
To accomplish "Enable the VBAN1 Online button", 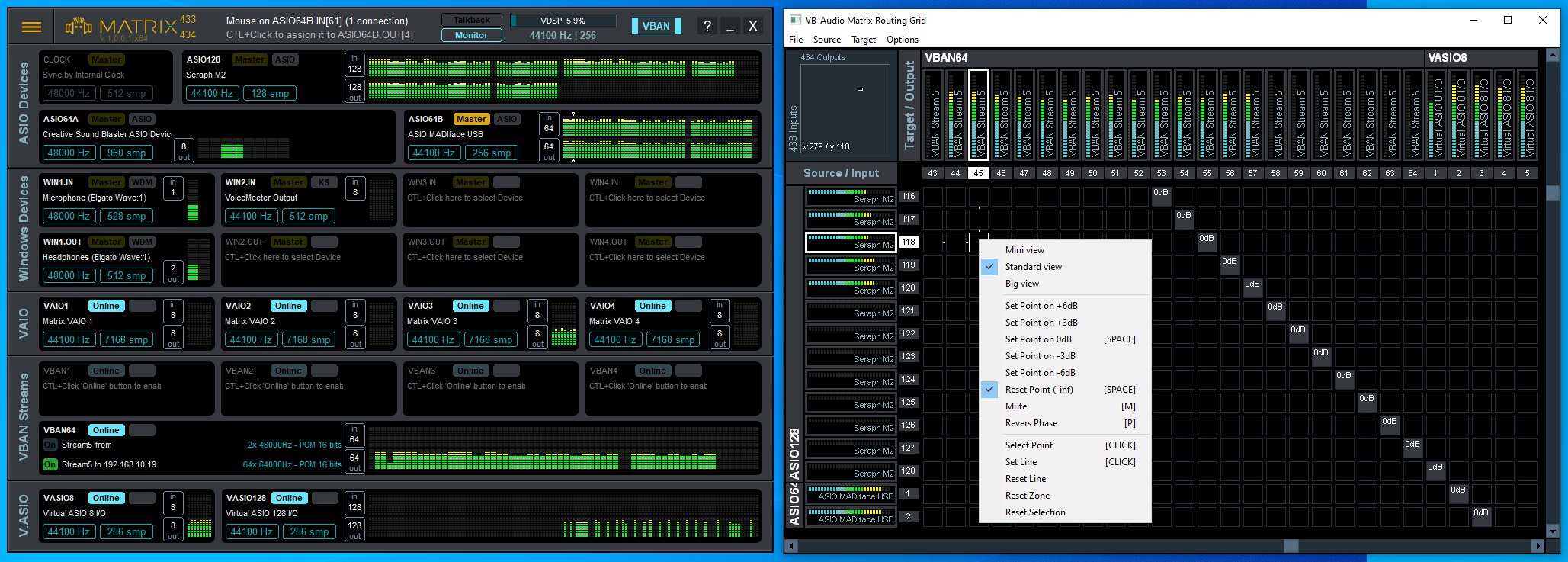I will pos(106,371).
